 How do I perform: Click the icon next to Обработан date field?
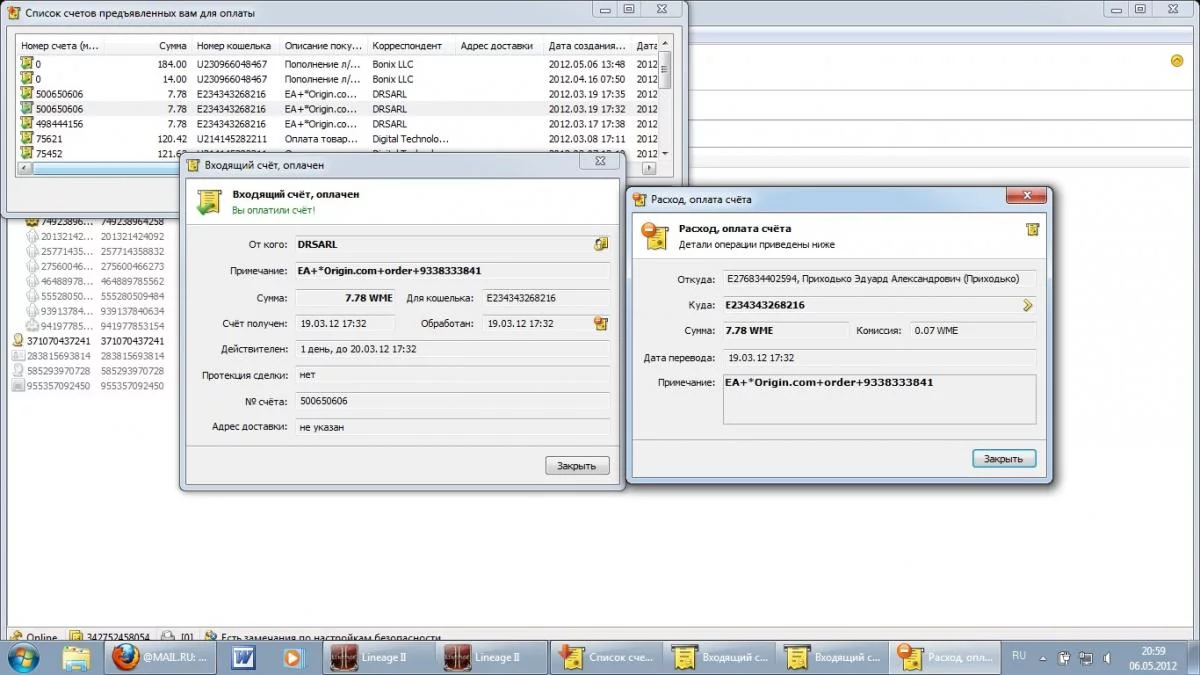click(x=601, y=323)
